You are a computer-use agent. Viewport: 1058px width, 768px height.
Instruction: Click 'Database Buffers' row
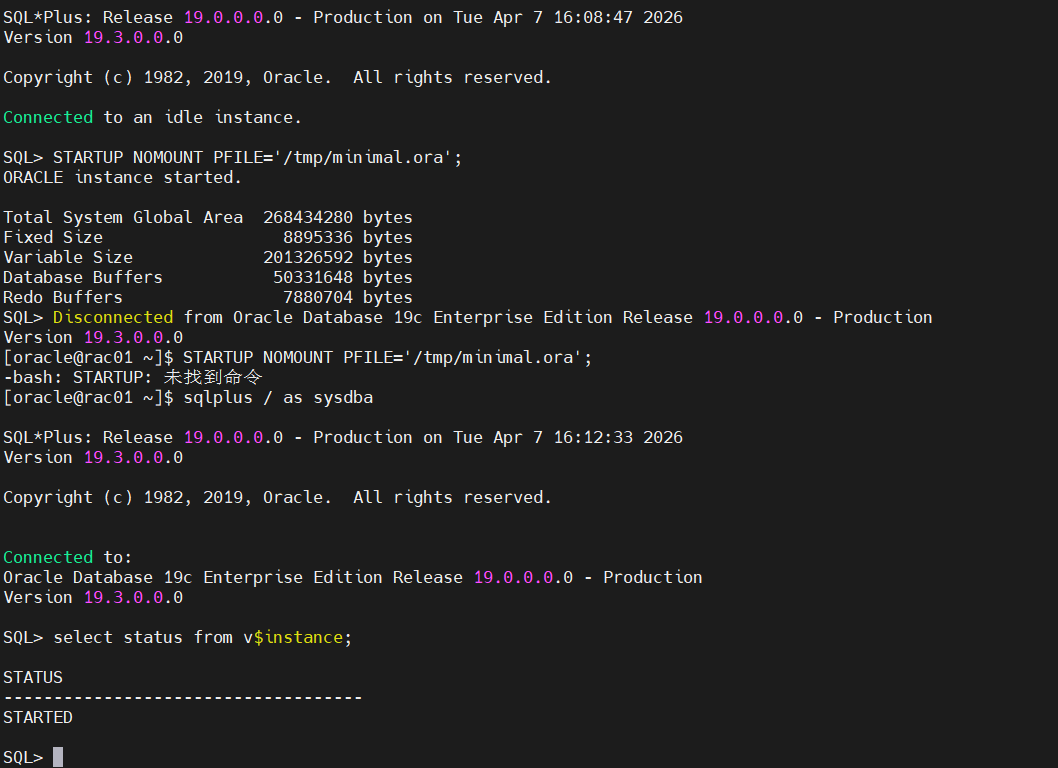click(208, 277)
